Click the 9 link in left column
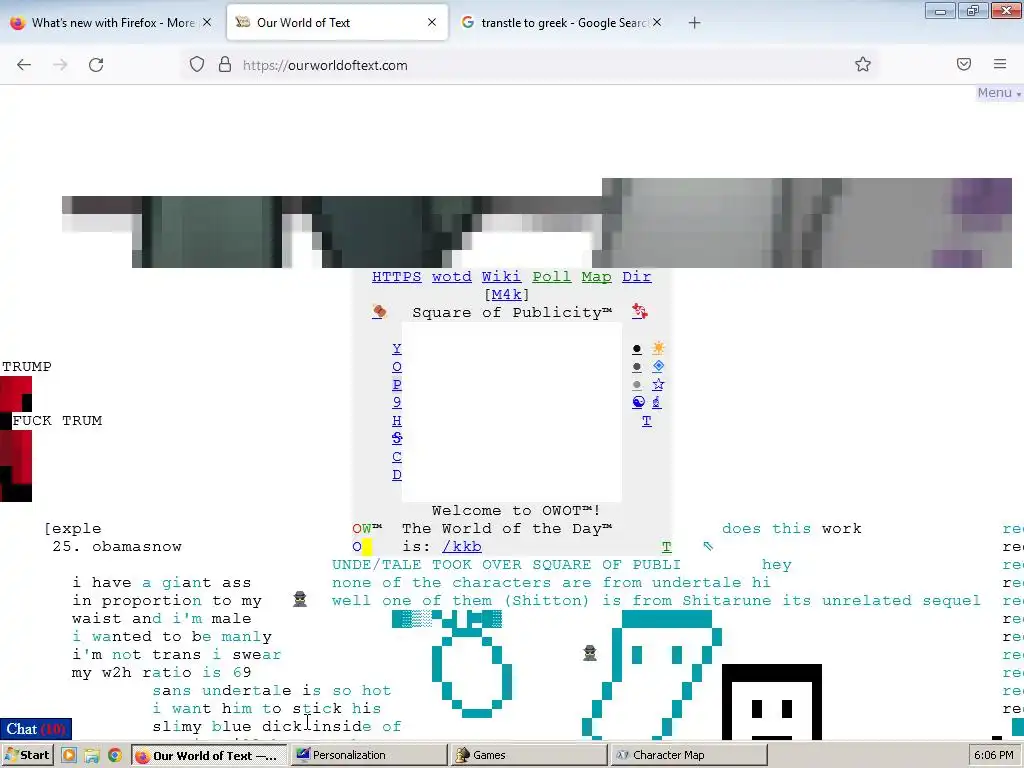 point(396,402)
